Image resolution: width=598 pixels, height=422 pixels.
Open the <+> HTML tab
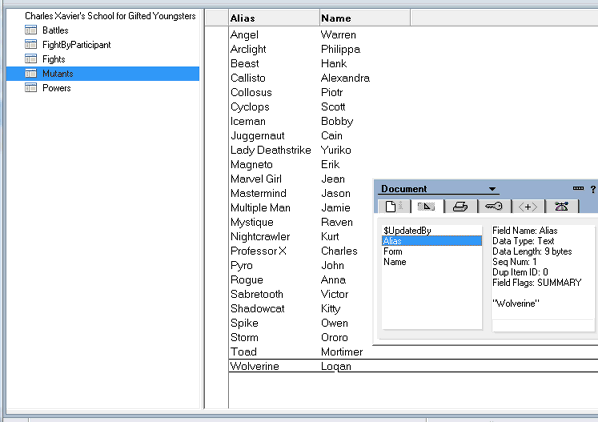pyautogui.click(x=527, y=207)
